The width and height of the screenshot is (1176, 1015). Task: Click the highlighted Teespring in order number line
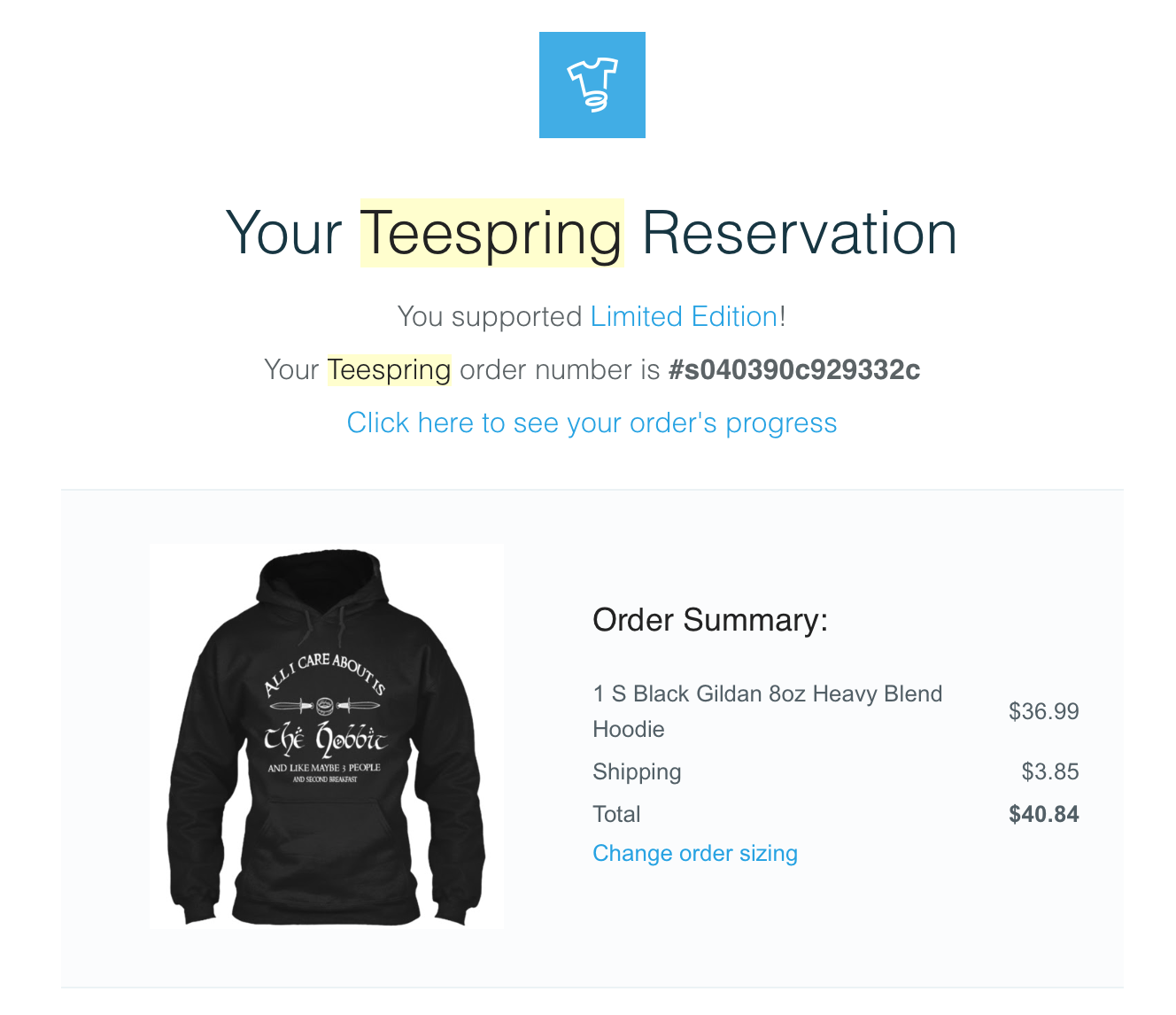390,370
